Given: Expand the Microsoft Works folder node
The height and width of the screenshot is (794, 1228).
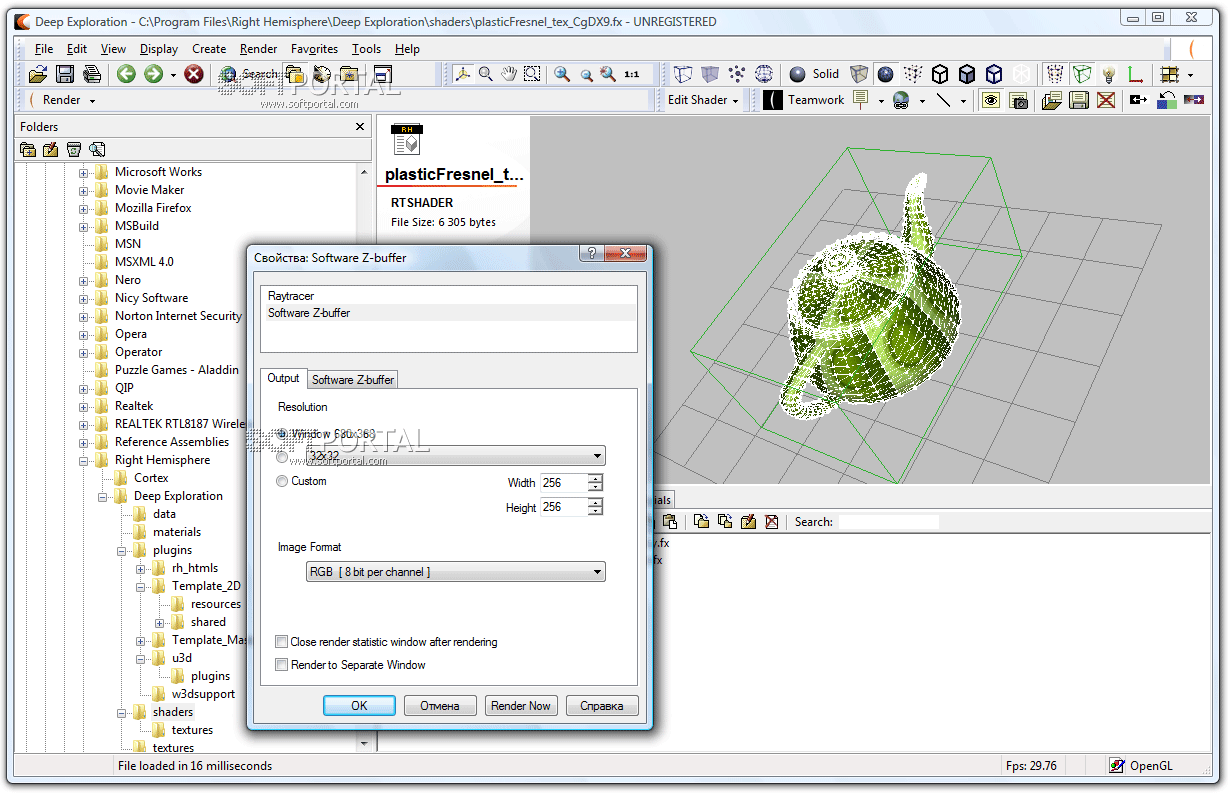Looking at the screenshot, I should coord(84,172).
